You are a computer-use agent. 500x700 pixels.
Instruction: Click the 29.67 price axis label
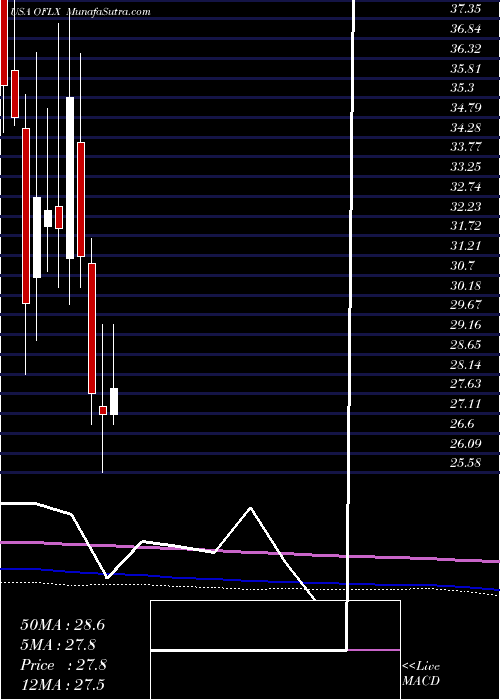(x=466, y=305)
